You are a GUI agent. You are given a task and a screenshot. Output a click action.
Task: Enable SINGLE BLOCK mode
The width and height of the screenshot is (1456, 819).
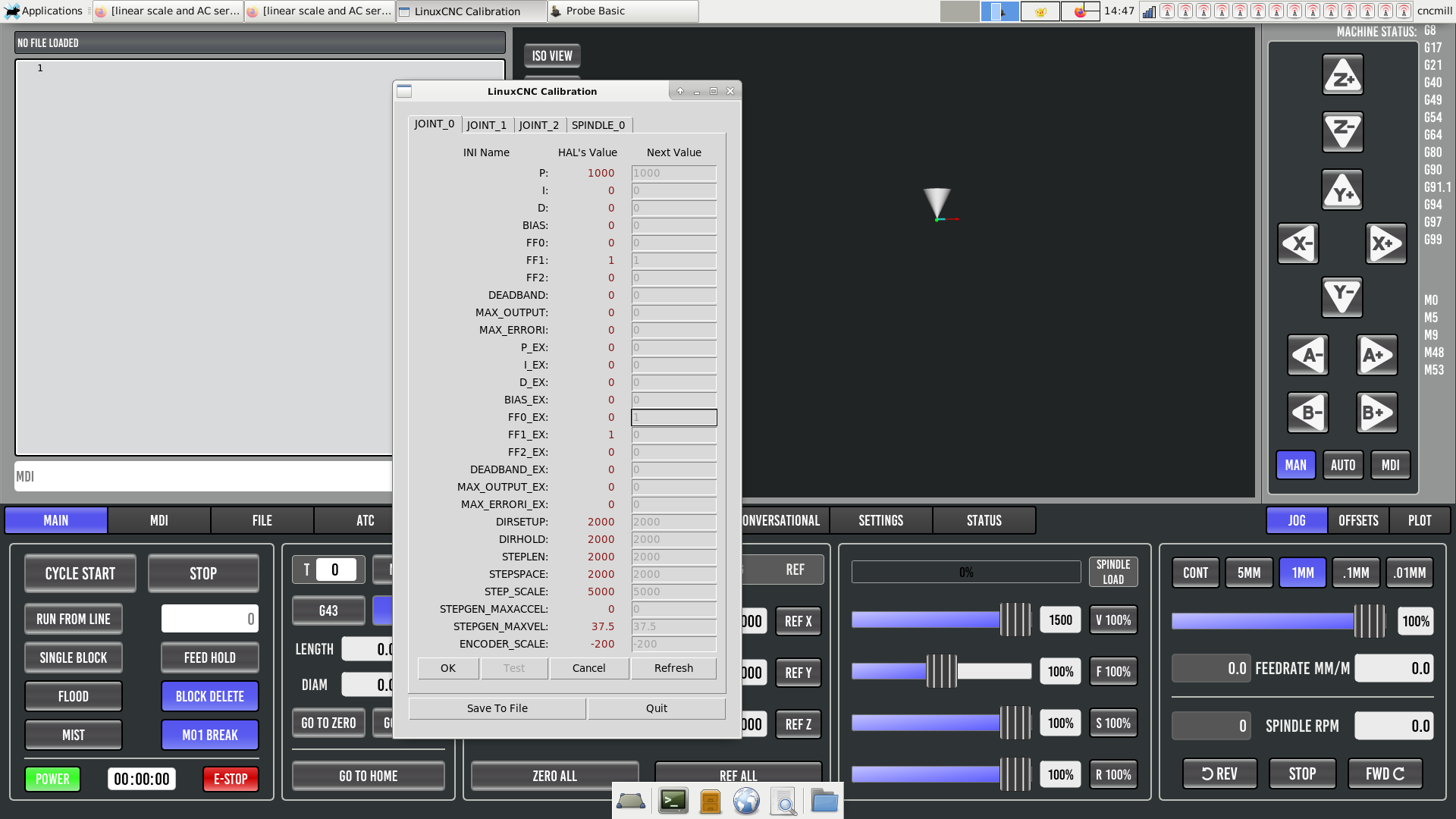pyautogui.click(x=74, y=657)
